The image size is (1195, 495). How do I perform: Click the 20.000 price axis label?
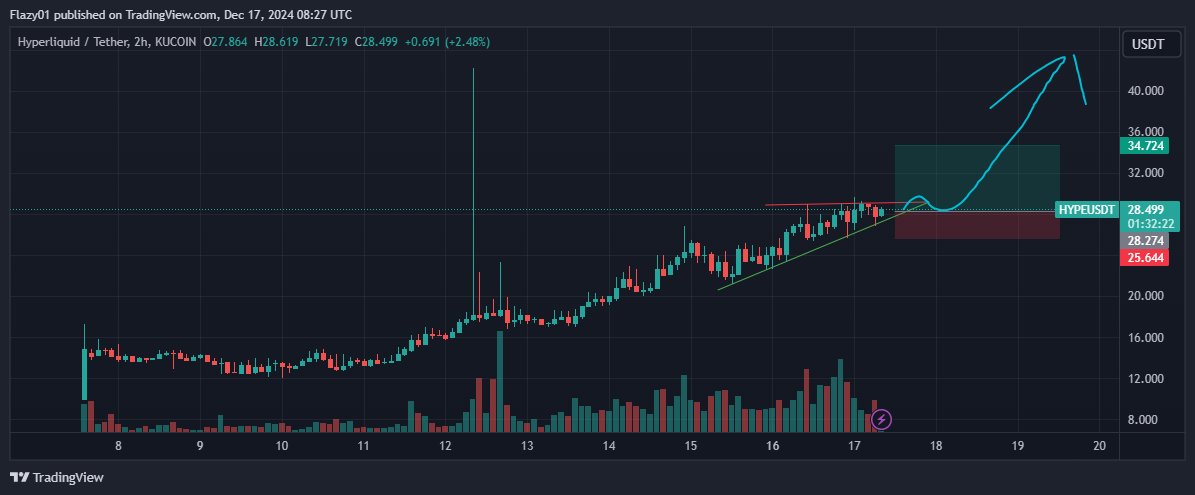[1145, 296]
